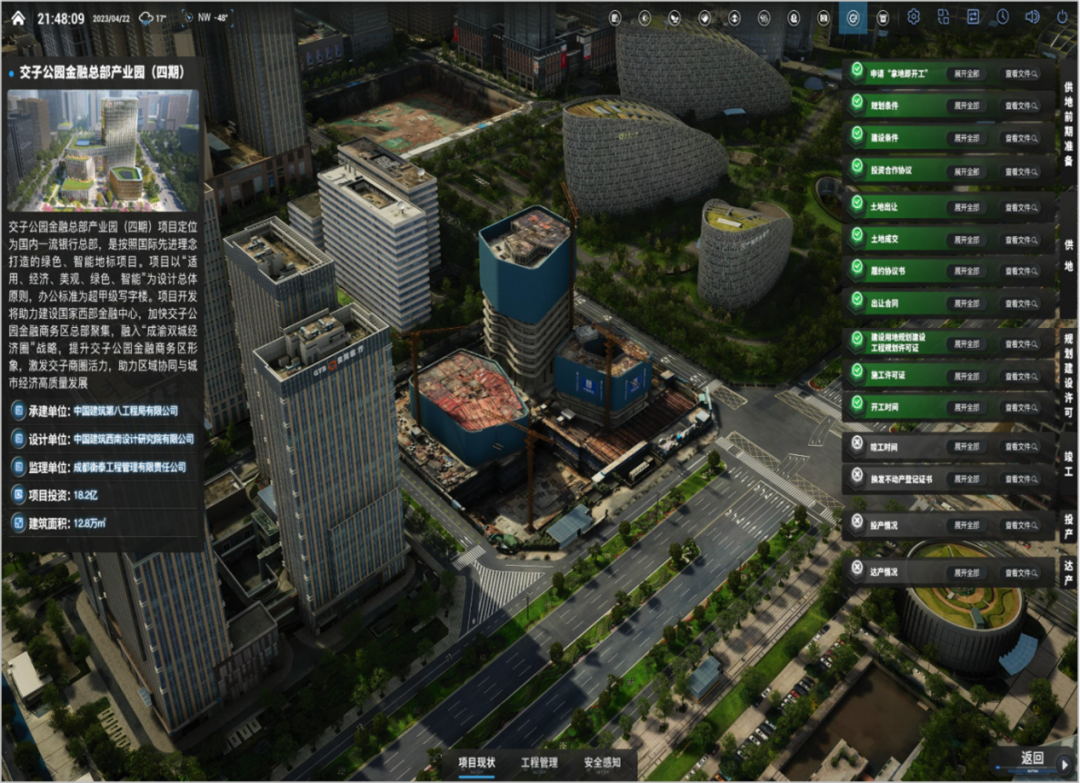
Task: Expand 展开全部 for 施工许可证
Action: tap(967, 375)
